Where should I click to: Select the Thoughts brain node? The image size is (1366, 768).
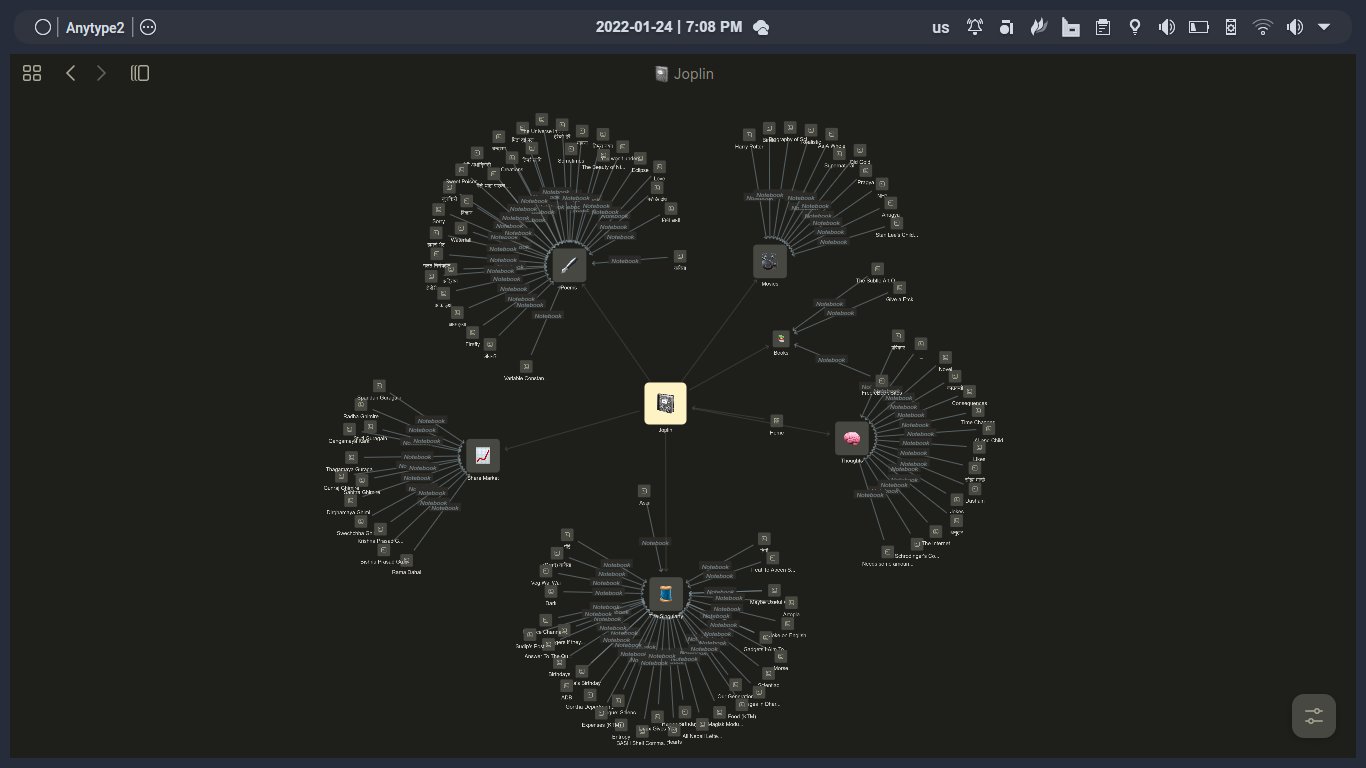coord(852,438)
